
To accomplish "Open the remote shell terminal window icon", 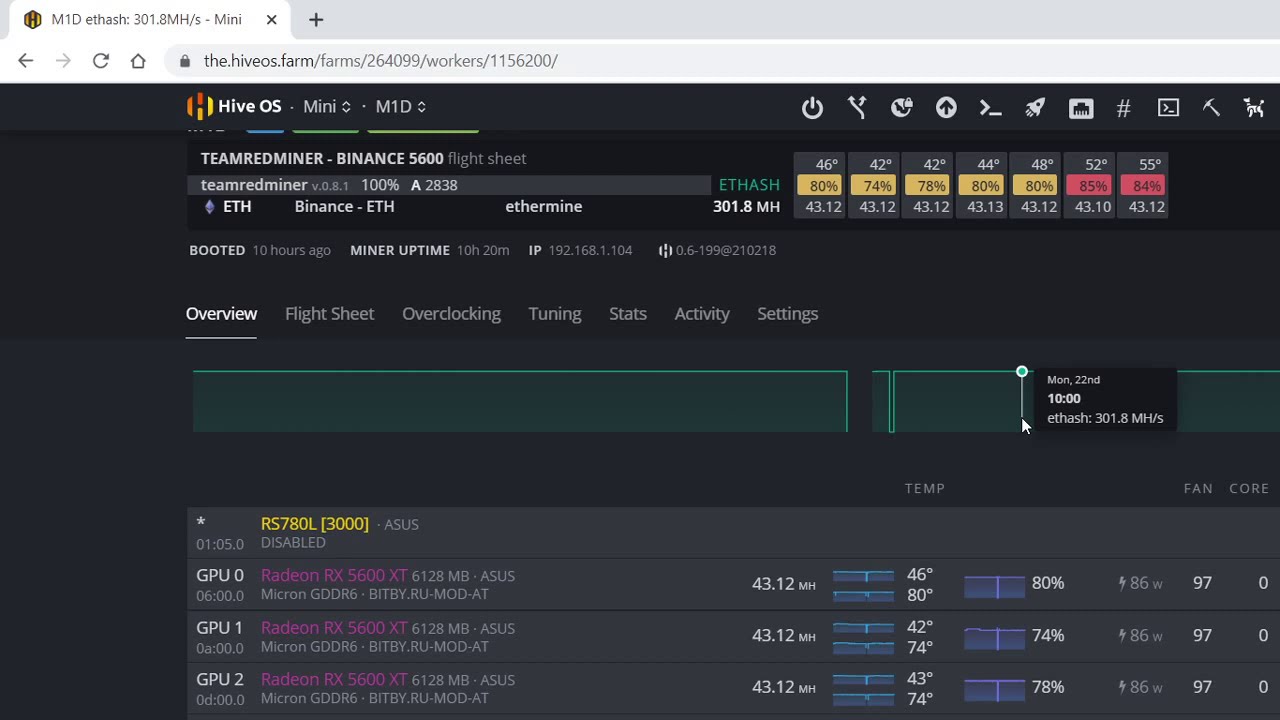I will tap(1168, 108).
